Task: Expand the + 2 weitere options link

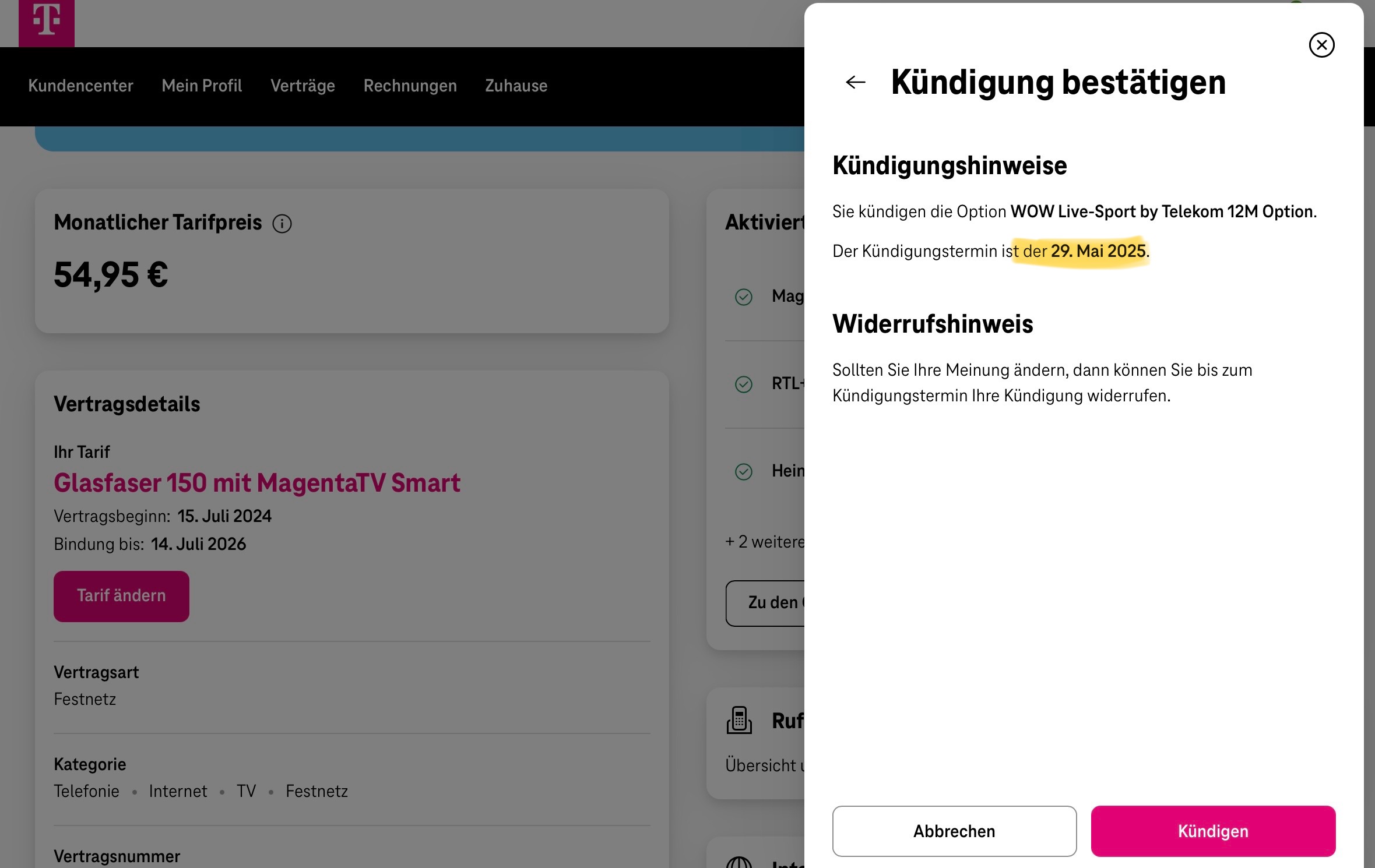Action: coord(765,542)
